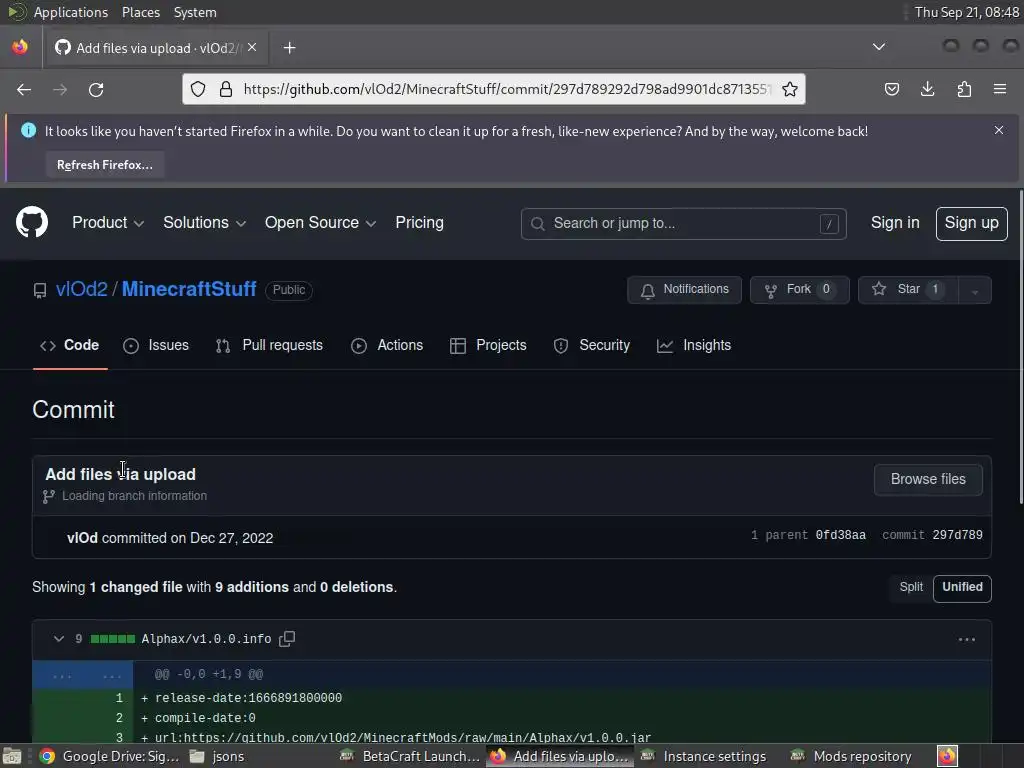Click the Sign up button
This screenshot has height=768, width=1024.
click(x=971, y=223)
